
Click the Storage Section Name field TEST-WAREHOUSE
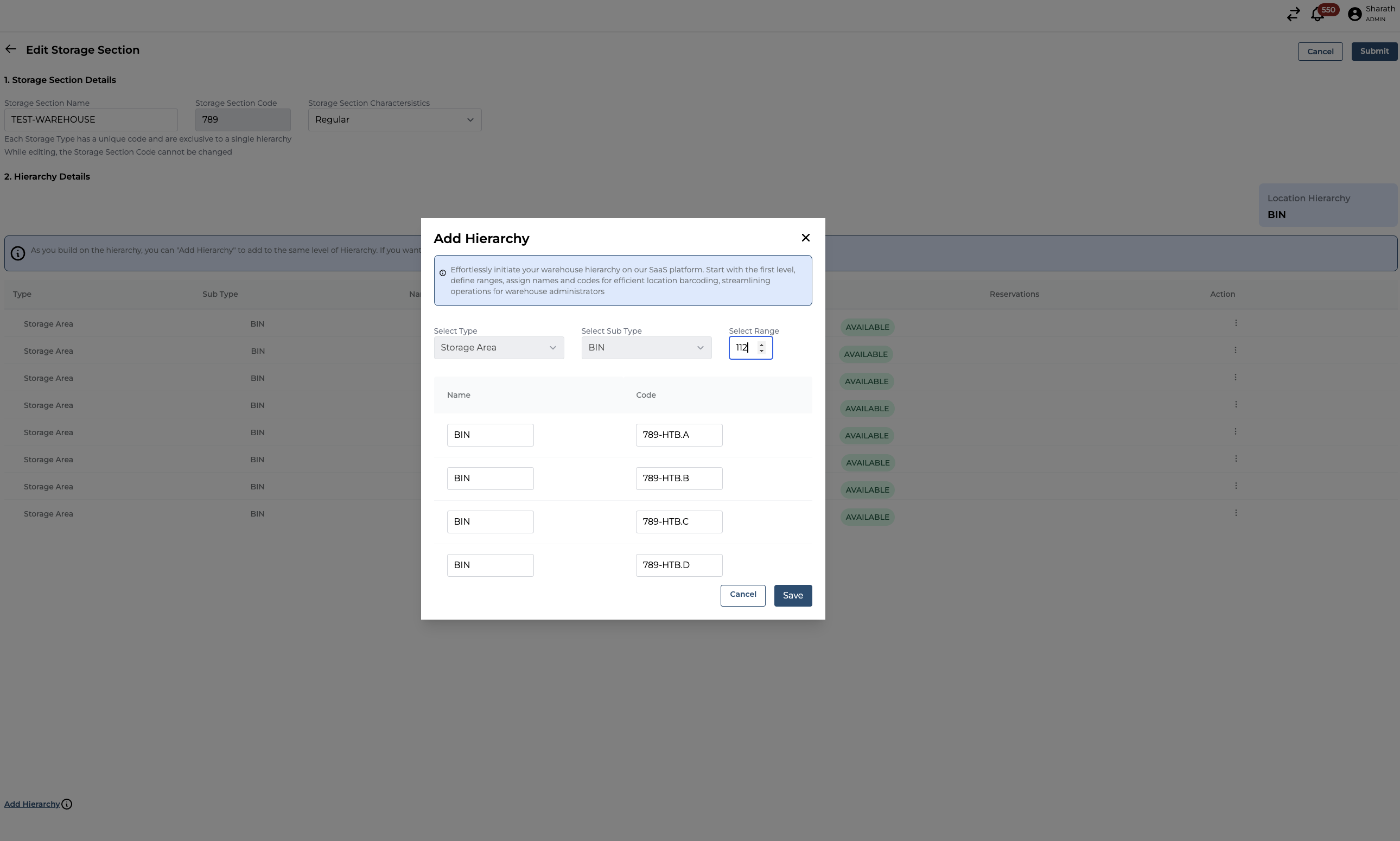(x=91, y=120)
